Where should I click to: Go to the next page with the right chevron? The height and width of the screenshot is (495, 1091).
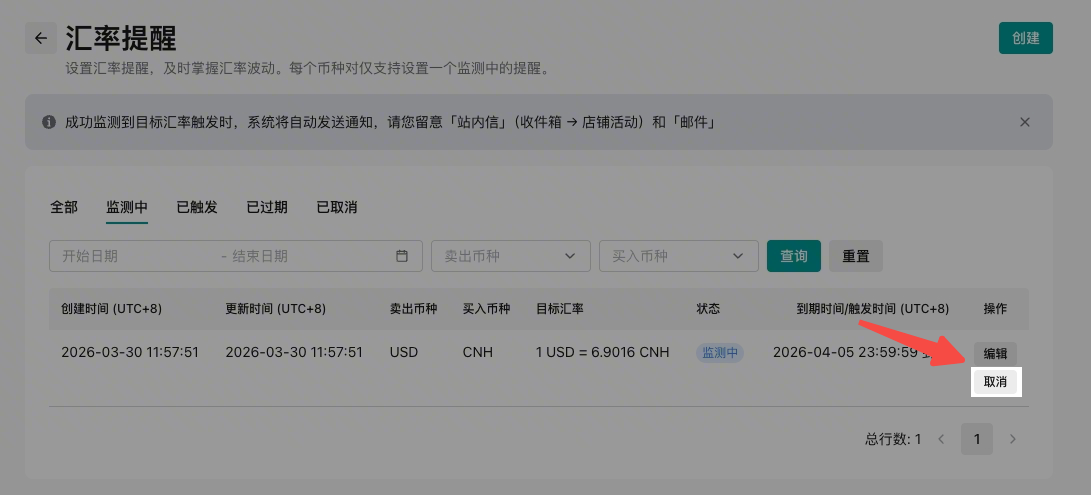1012,439
